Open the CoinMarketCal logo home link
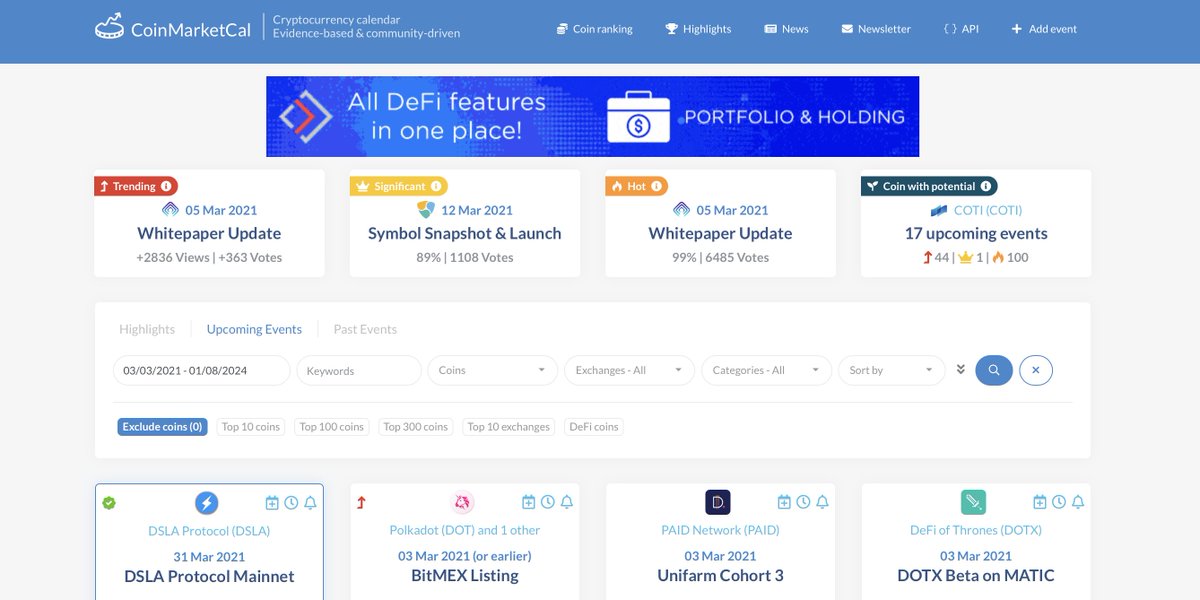This screenshot has width=1200, height=600. (x=173, y=28)
